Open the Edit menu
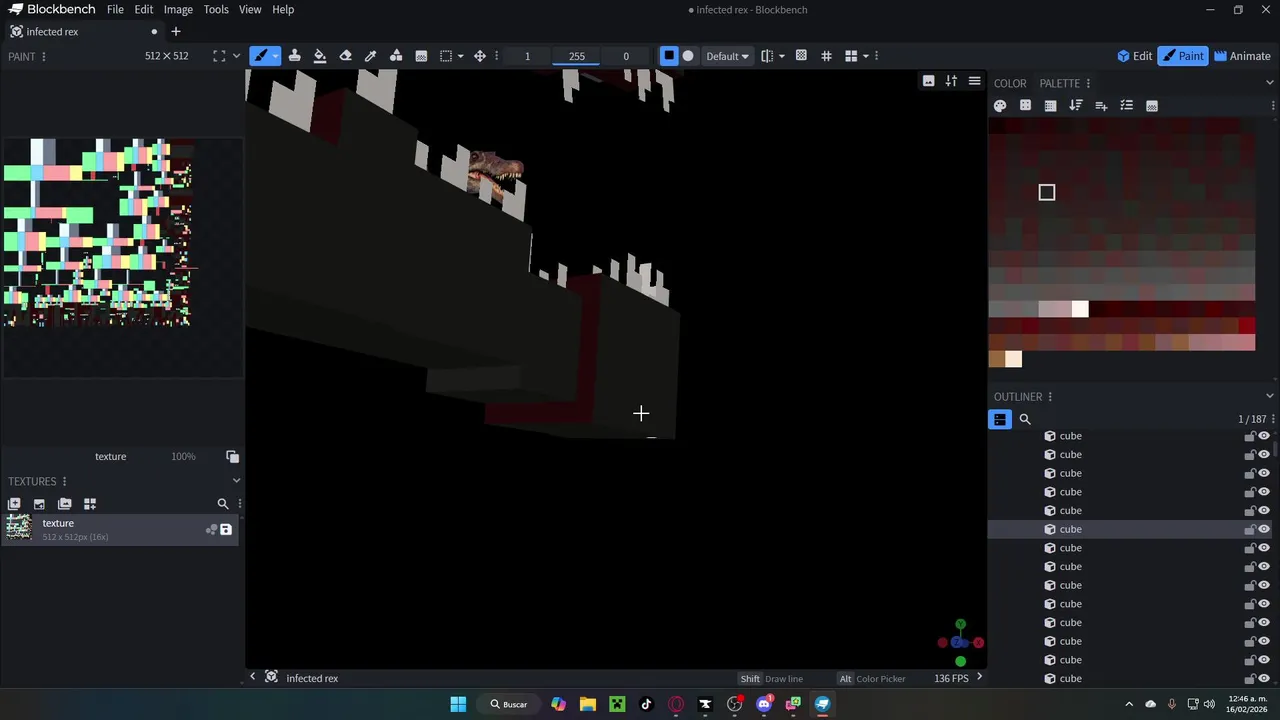Viewport: 1280px width, 720px height. point(144,10)
